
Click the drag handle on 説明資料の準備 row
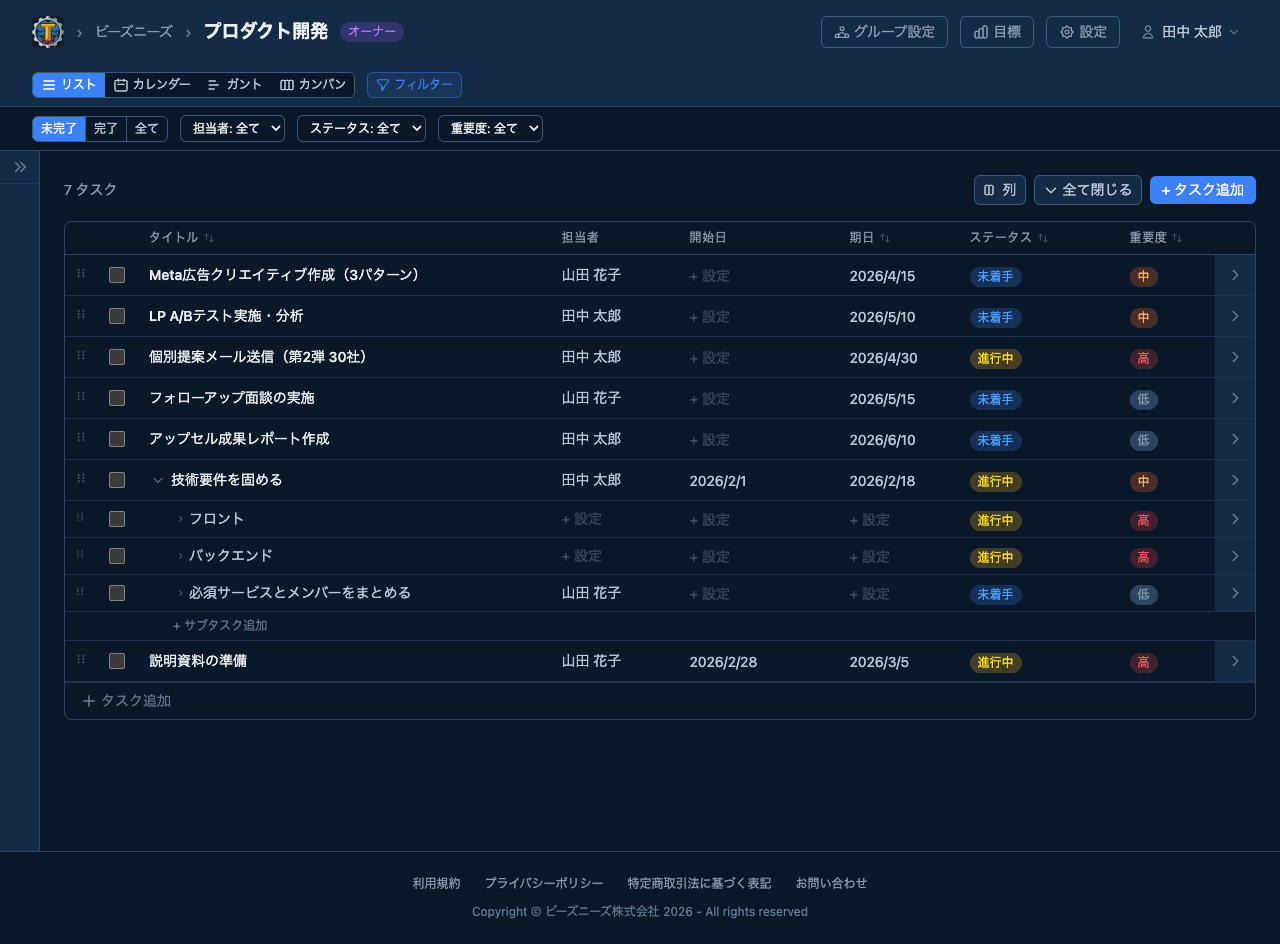tap(81, 661)
